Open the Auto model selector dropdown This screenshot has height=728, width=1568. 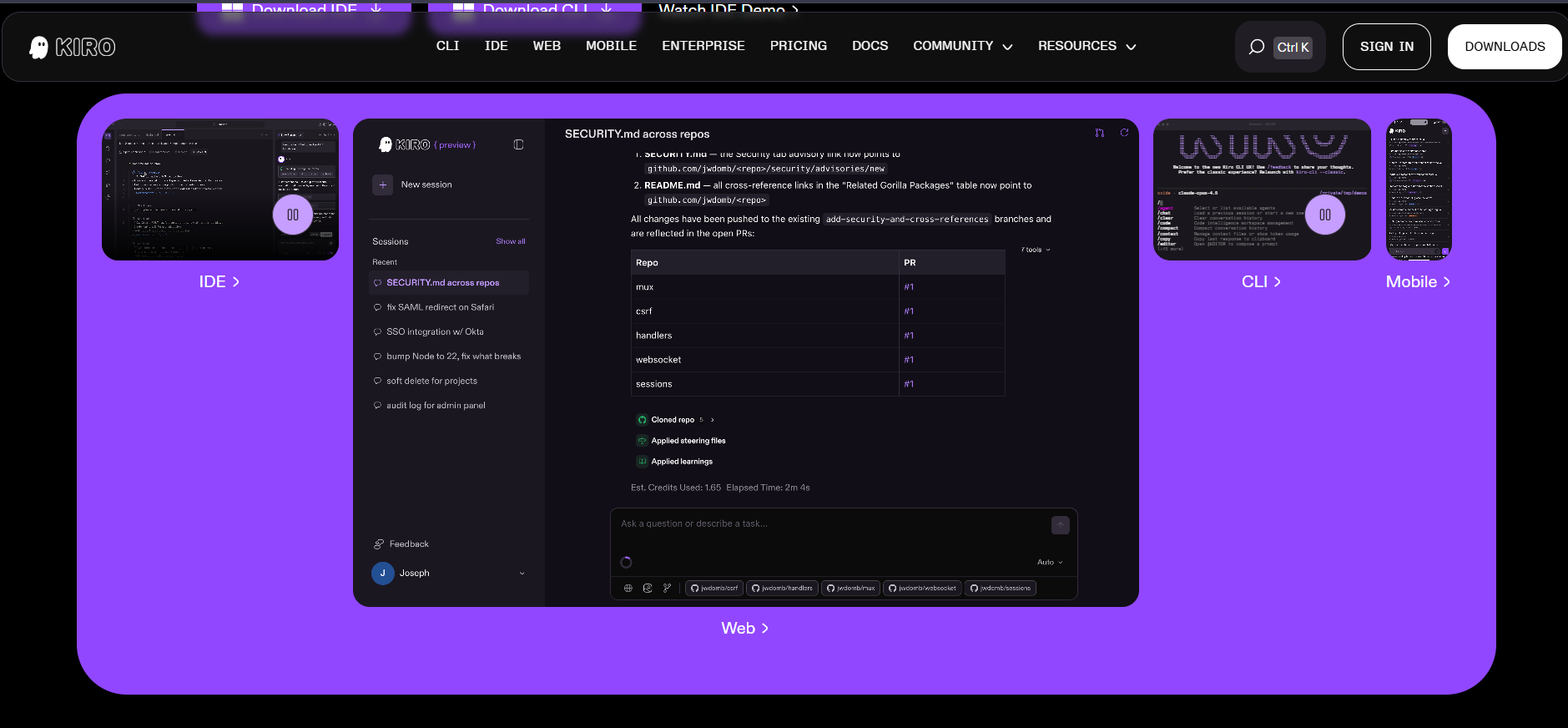pyautogui.click(x=1050, y=562)
